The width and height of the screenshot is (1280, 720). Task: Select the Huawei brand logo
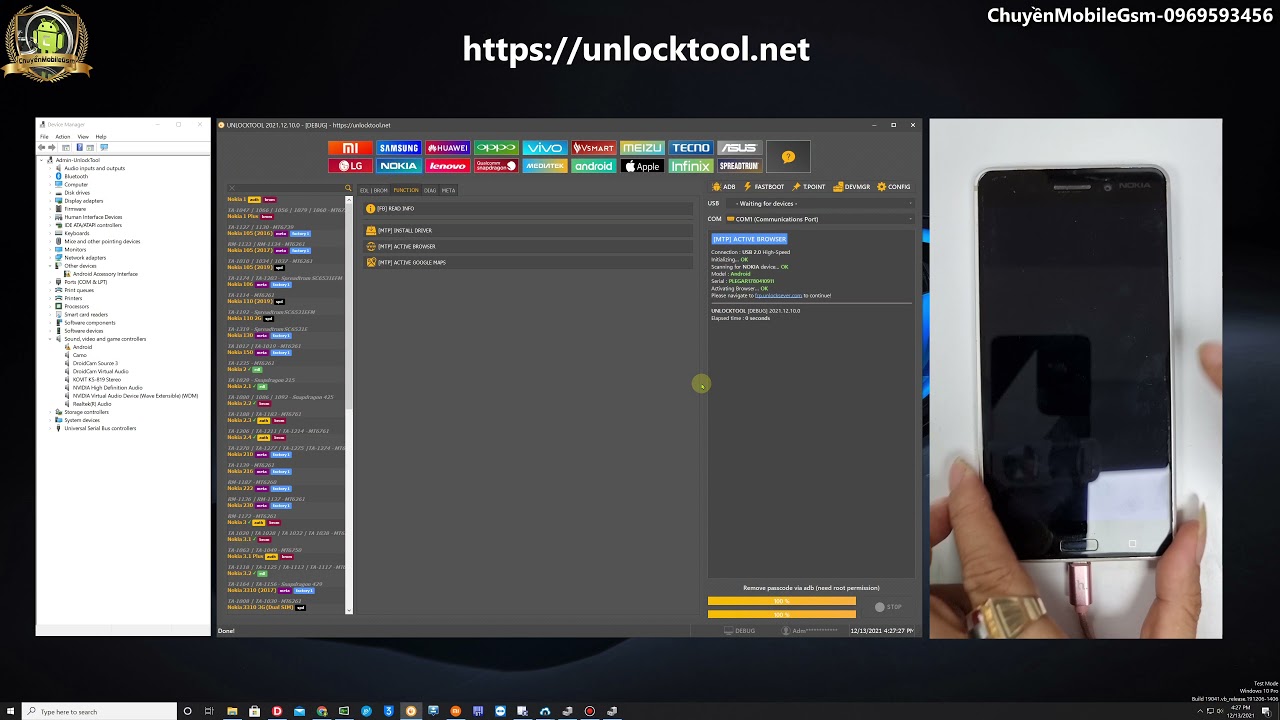tap(447, 148)
